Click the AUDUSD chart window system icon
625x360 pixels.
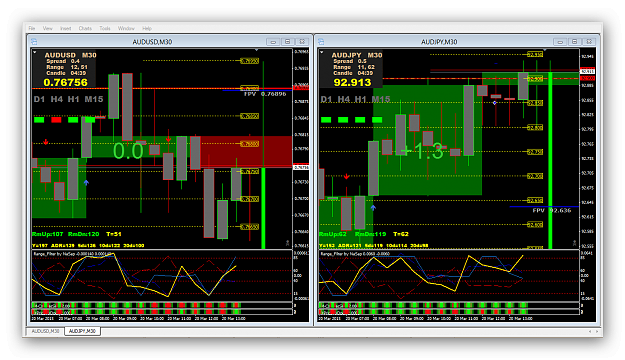coord(34,41)
